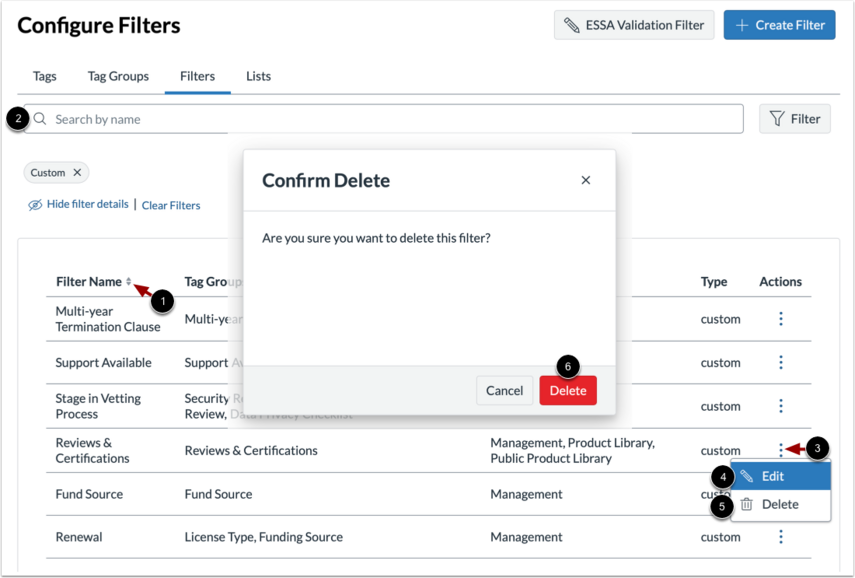The height and width of the screenshot is (578, 855).
Task: Focus the Search by name field
Action: point(383,119)
